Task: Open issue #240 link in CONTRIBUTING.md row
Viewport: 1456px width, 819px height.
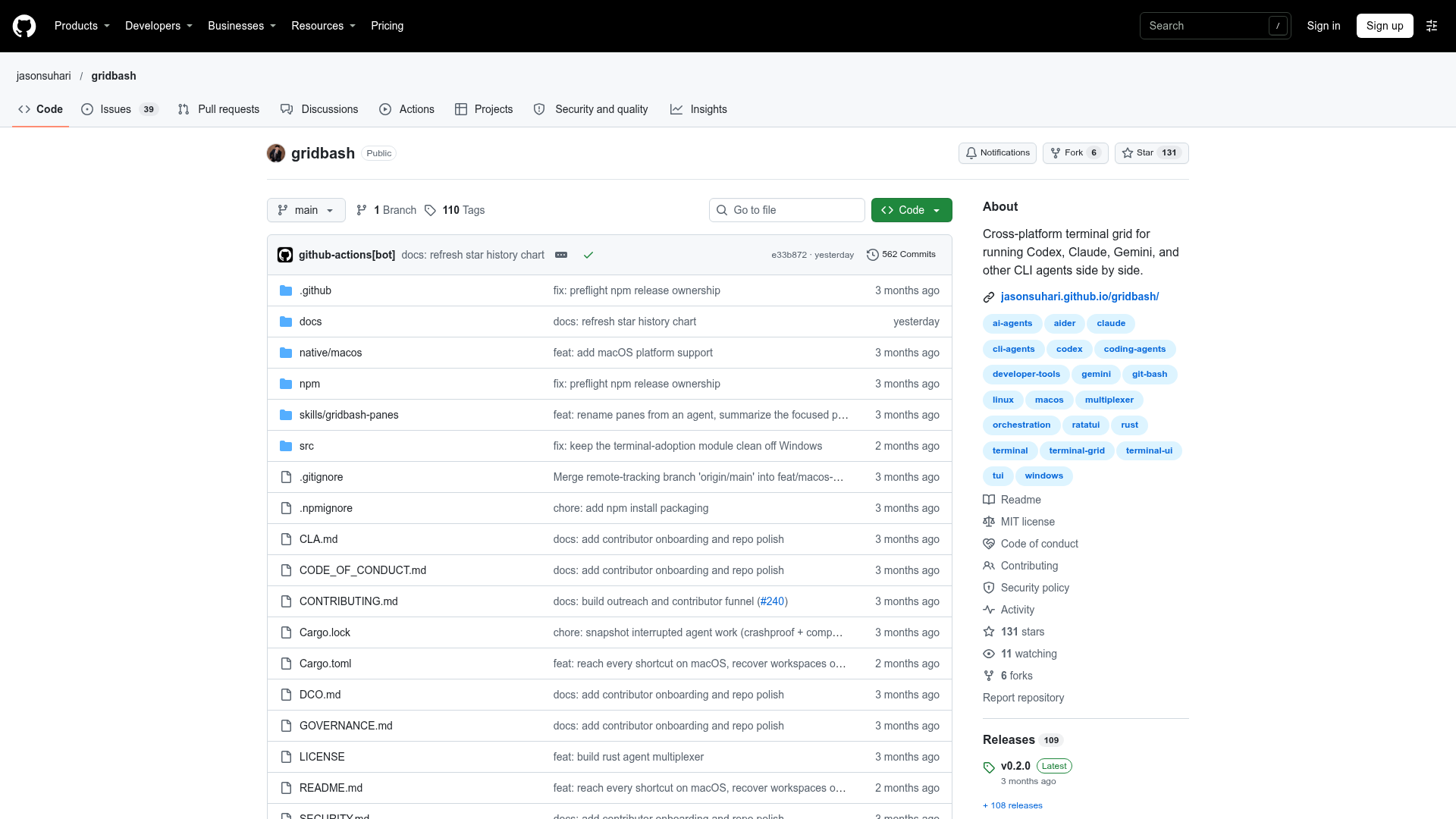Action: [772, 601]
